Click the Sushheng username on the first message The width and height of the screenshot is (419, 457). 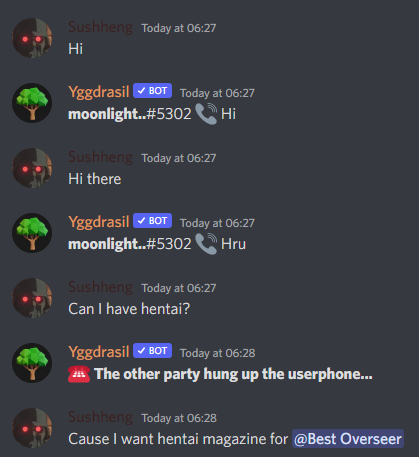tap(100, 27)
